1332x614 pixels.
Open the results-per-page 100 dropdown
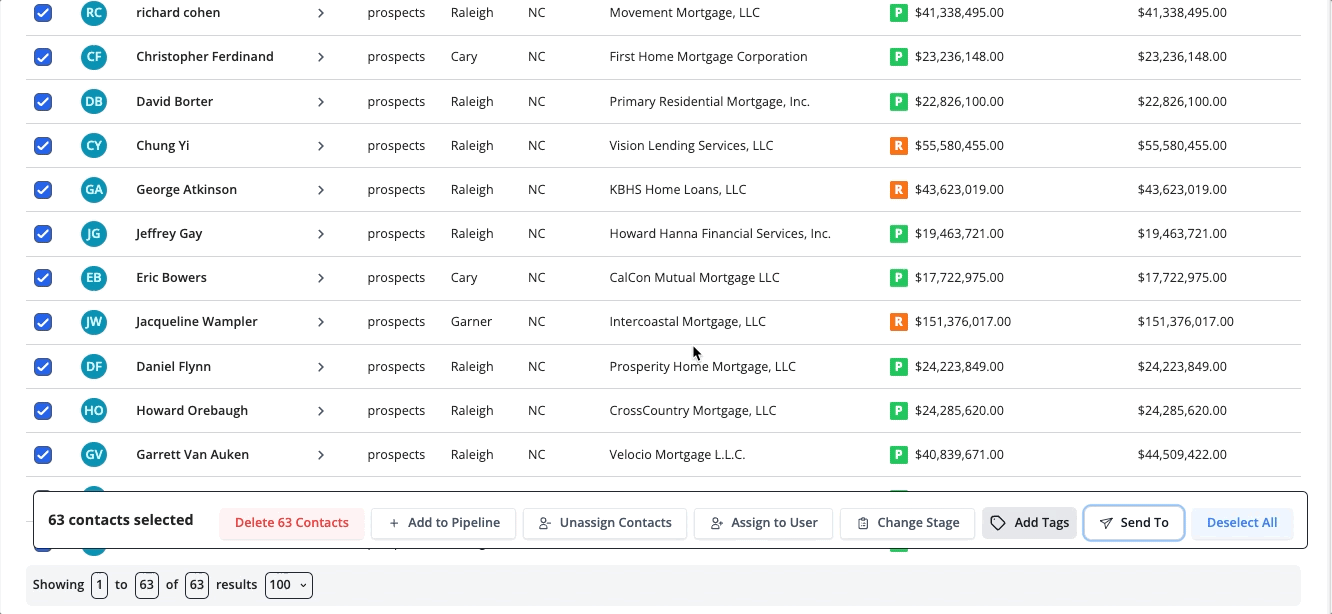click(x=288, y=584)
